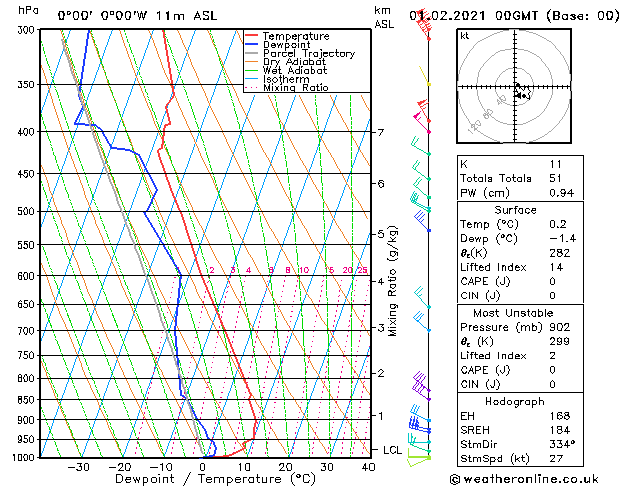
Task: Click the Most Unstable theta-e value "299"
Action: pyautogui.click(x=560, y=341)
